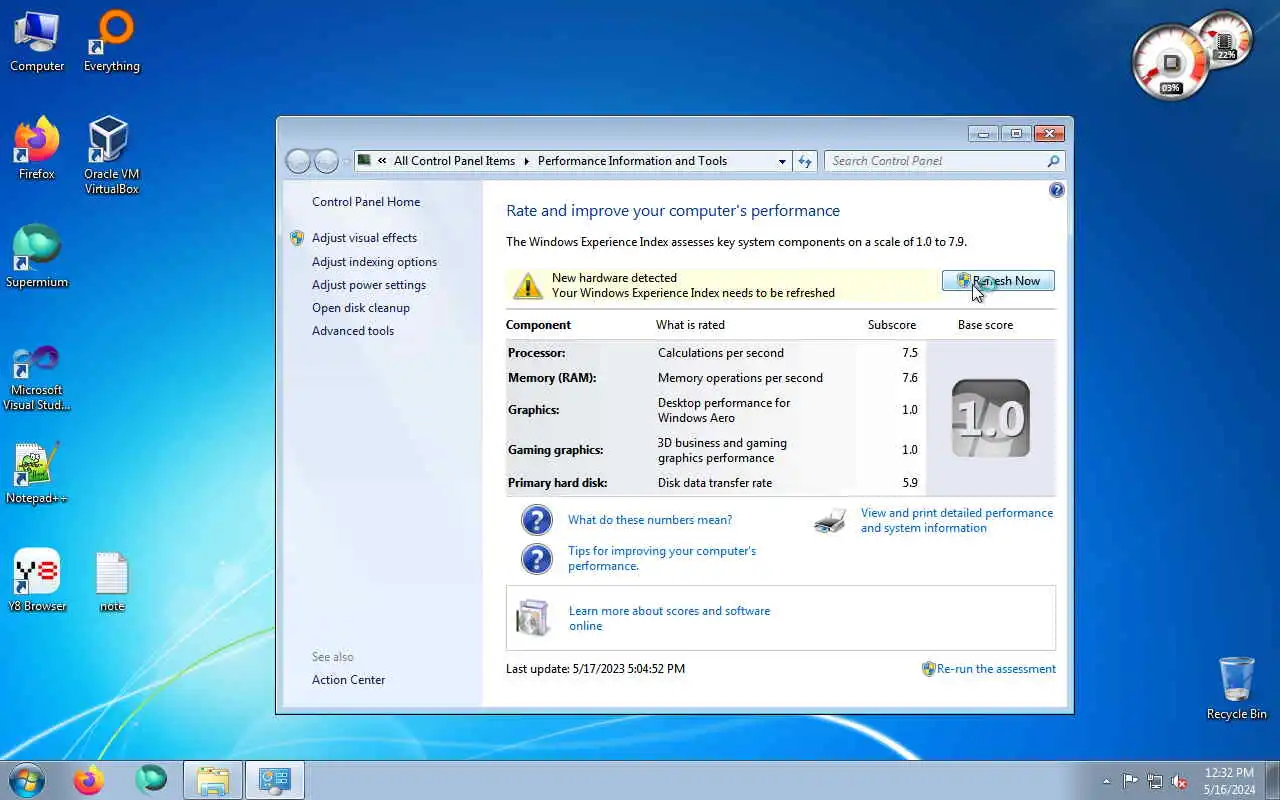Open Supermium from the taskbar
1280x800 pixels.
click(x=151, y=779)
